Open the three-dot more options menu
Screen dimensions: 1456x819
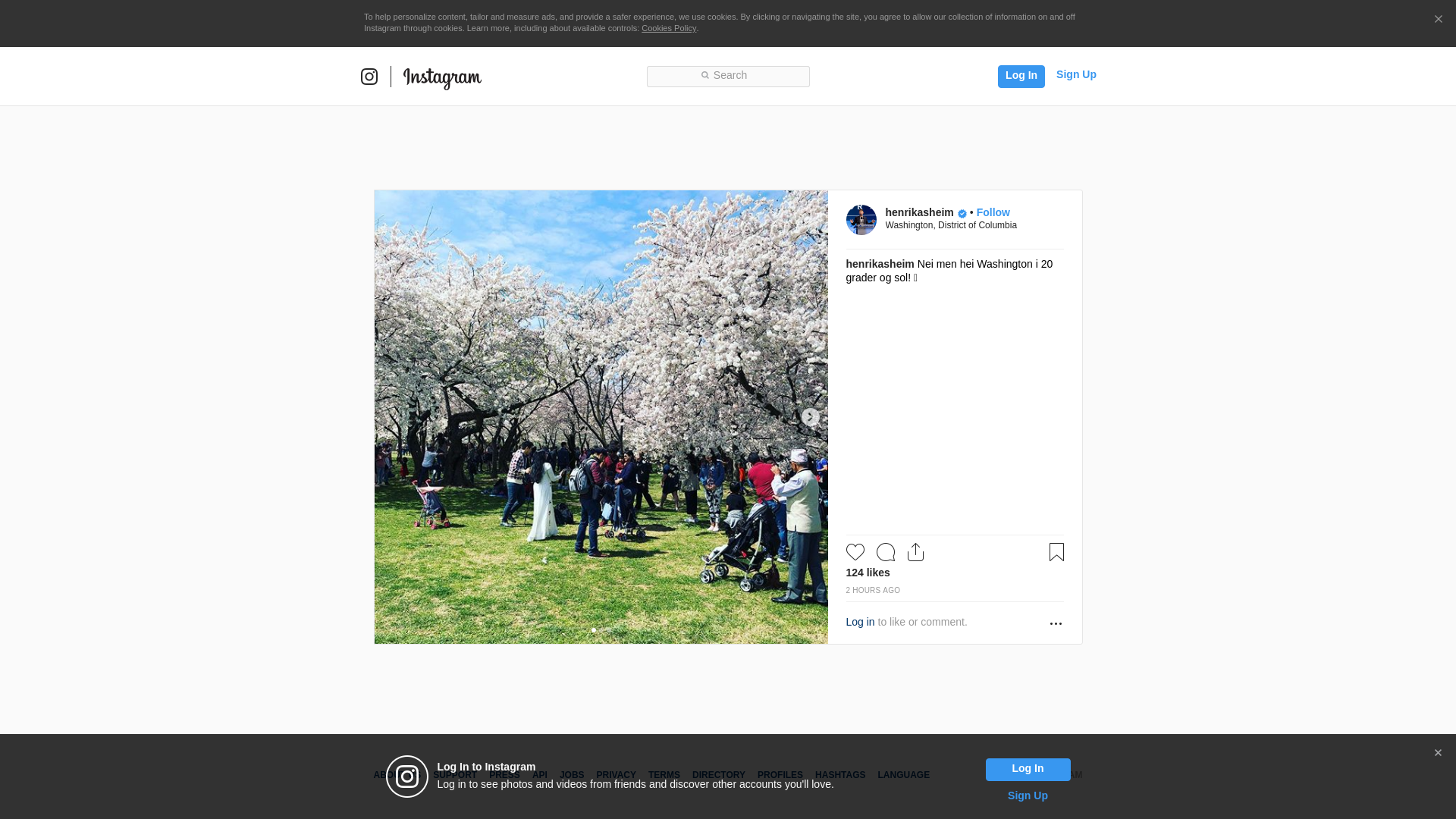coord(1056,623)
